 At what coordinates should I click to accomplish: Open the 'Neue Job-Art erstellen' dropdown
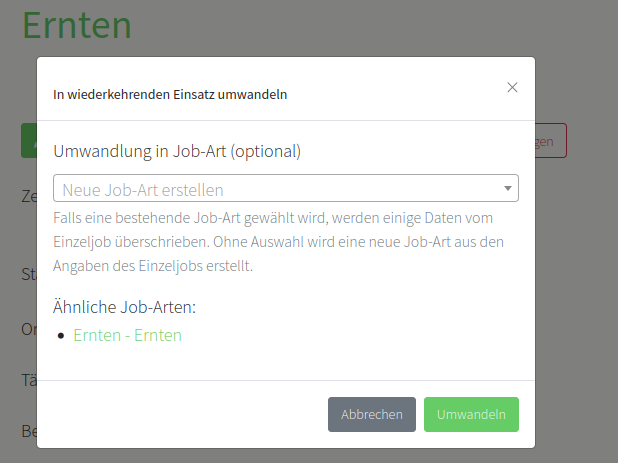coord(280,189)
